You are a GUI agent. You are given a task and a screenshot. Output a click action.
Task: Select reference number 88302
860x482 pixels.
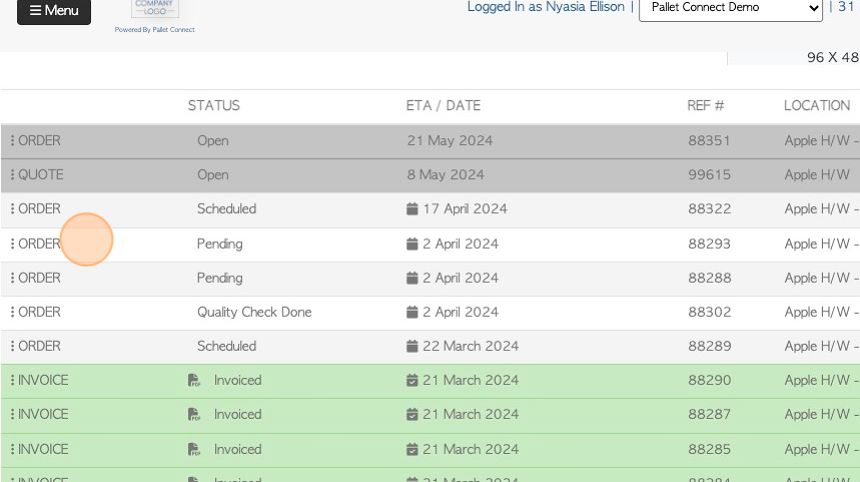coord(709,311)
